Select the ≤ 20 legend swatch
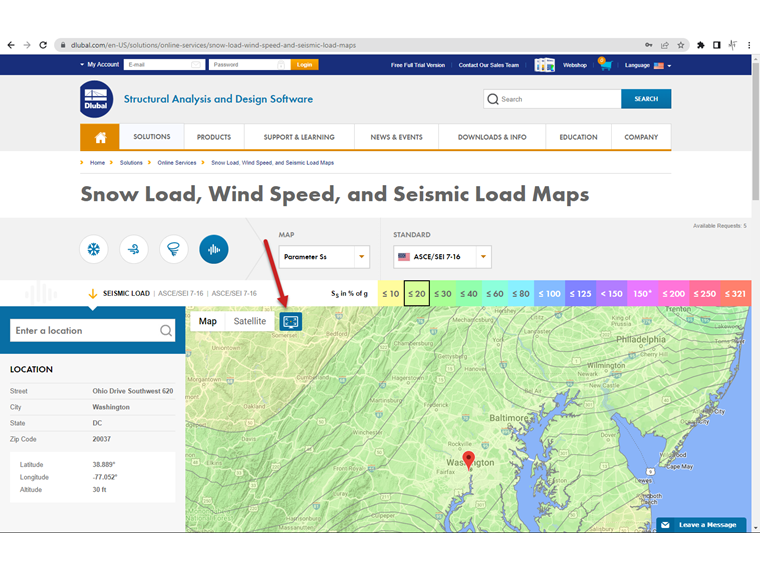This screenshot has width=760, height=570. coord(417,293)
